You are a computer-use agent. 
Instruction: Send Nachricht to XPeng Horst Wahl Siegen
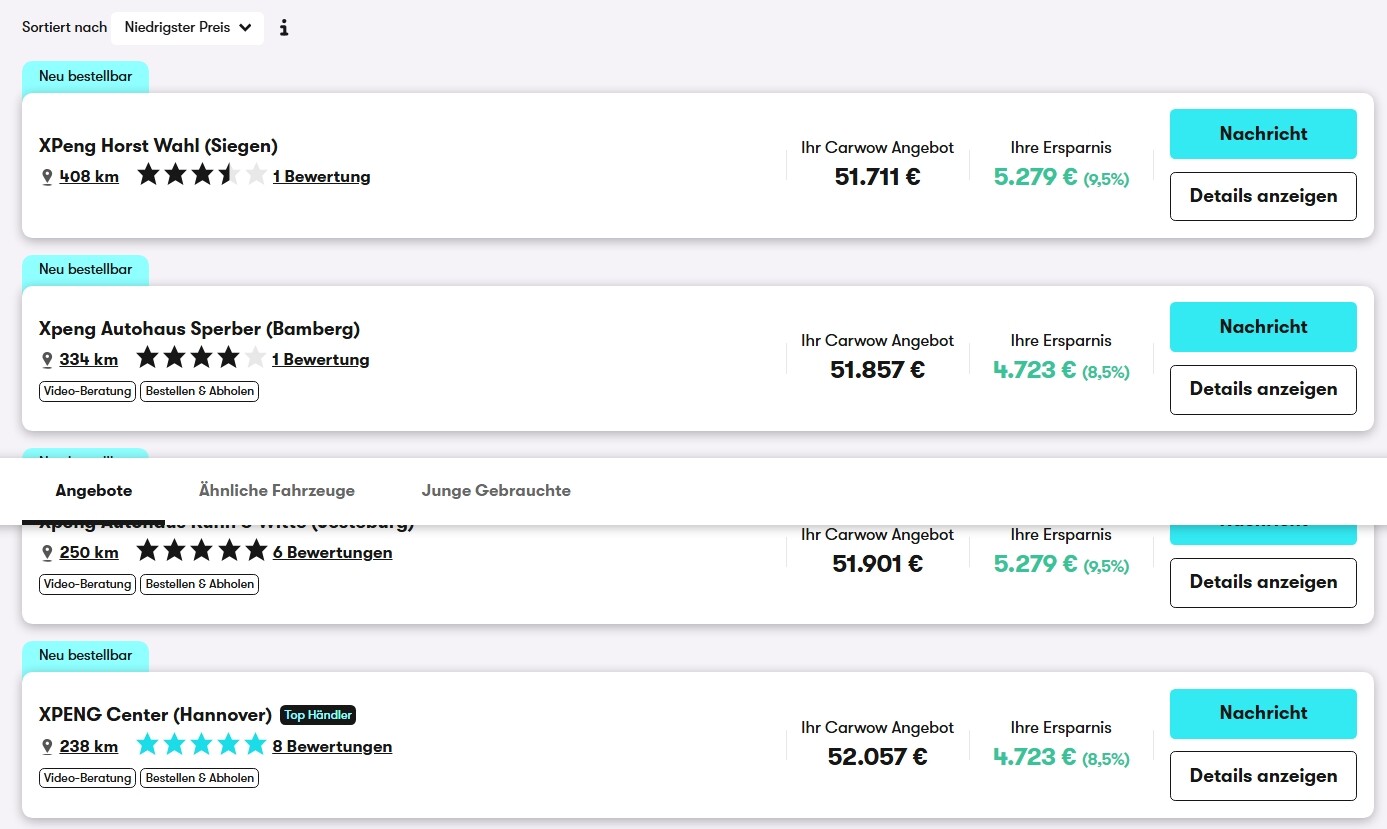(1263, 134)
